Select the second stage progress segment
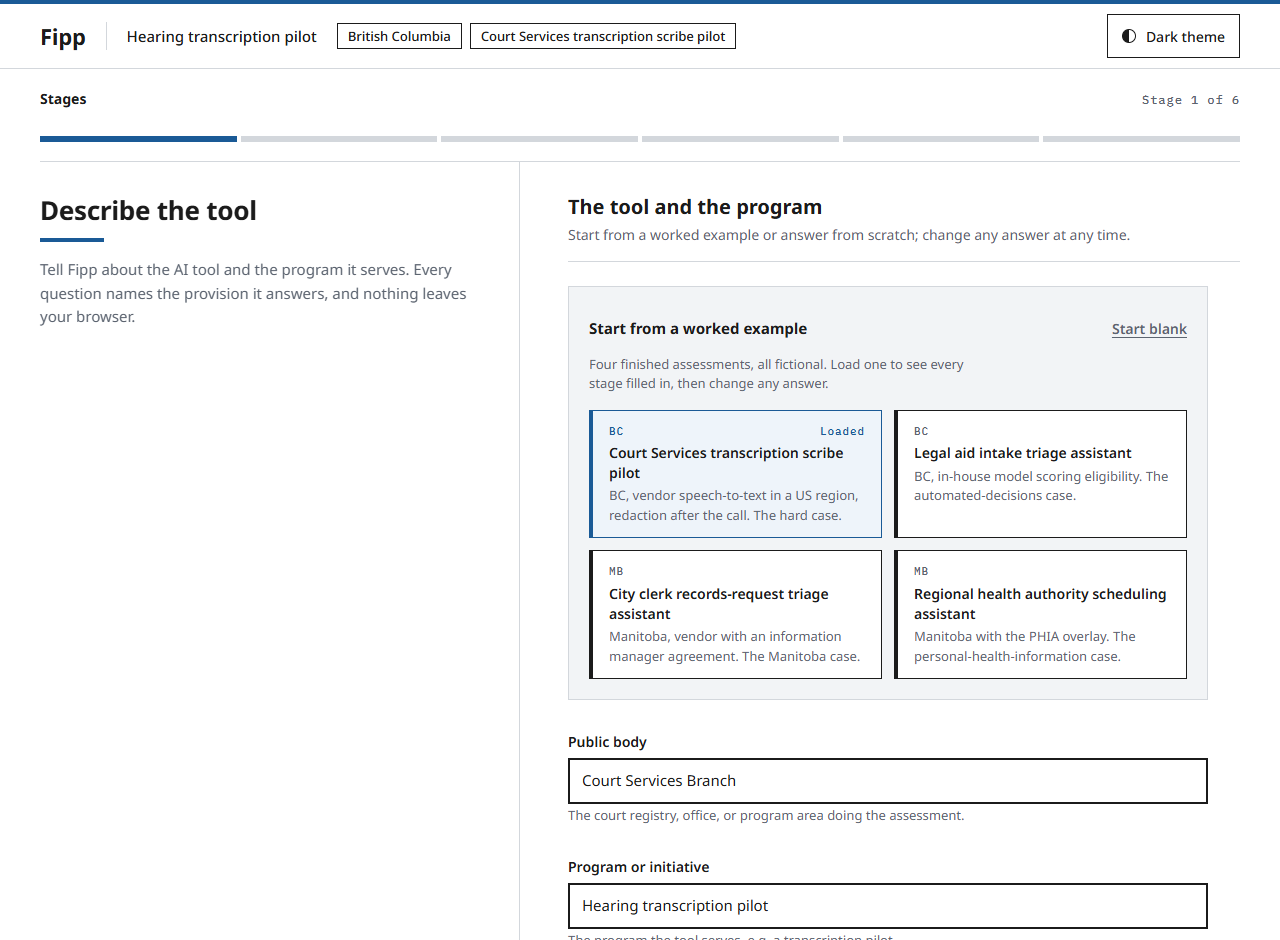The width and height of the screenshot is (1280, 940). [x=339, y=139]
